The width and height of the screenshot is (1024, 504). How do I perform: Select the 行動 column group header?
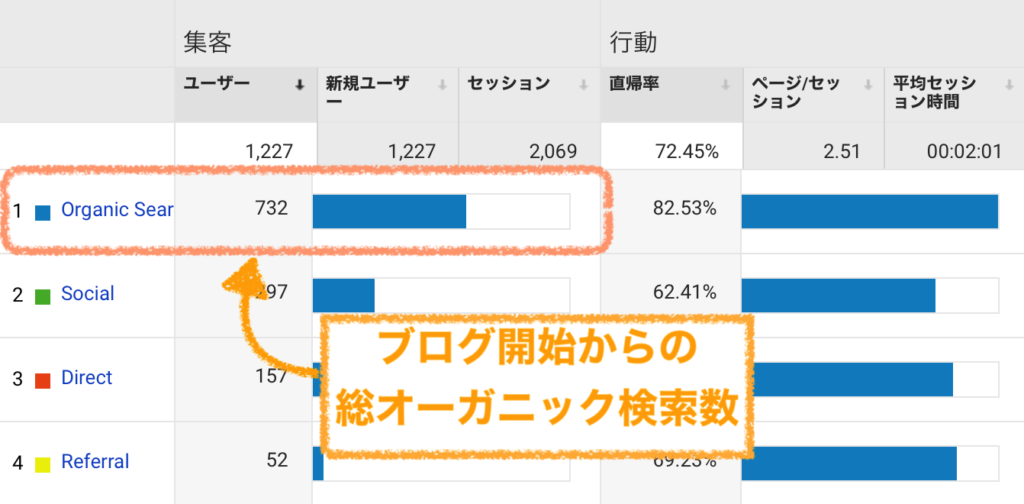(633, 44)
